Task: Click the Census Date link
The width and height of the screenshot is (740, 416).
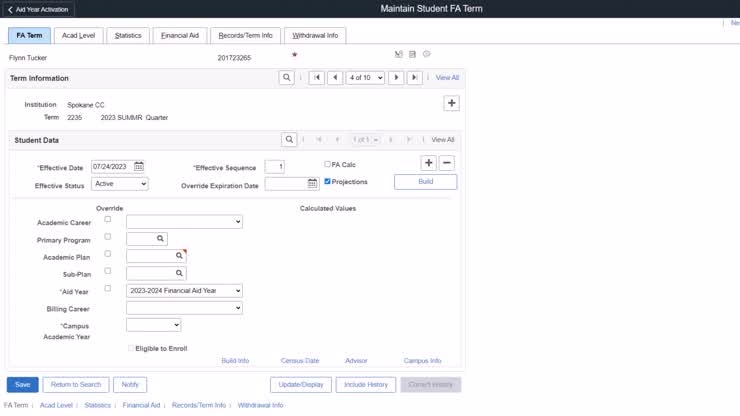Action: tap(299, 360)
